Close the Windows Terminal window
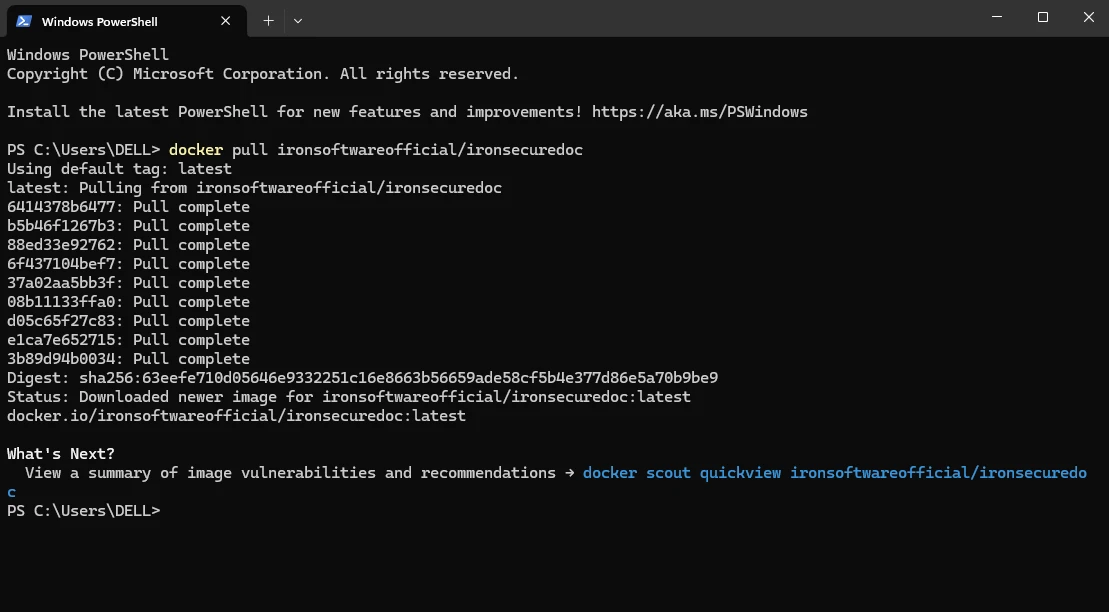This screenshot has height=612, width=1109. [x=1088, y=17]
